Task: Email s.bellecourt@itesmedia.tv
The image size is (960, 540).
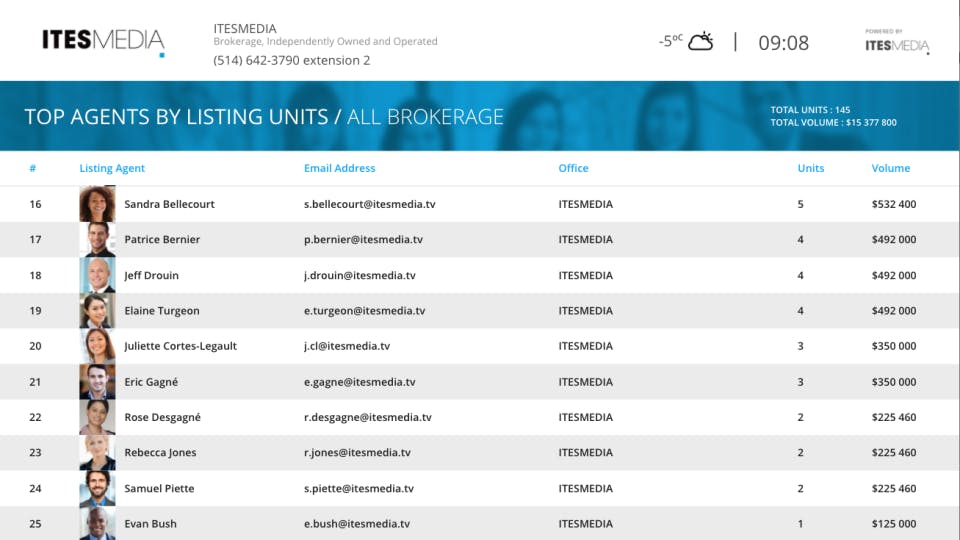Action: tap(369, 204)
